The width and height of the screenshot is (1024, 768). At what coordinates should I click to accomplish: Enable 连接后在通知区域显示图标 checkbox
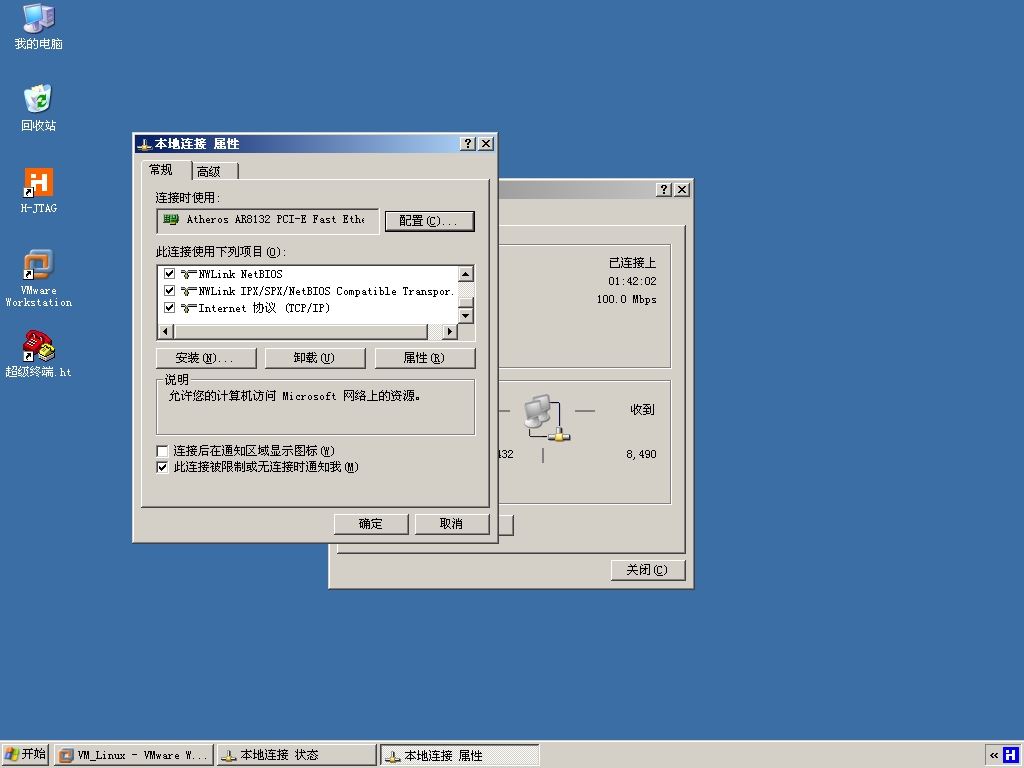[x=163, y=451]
